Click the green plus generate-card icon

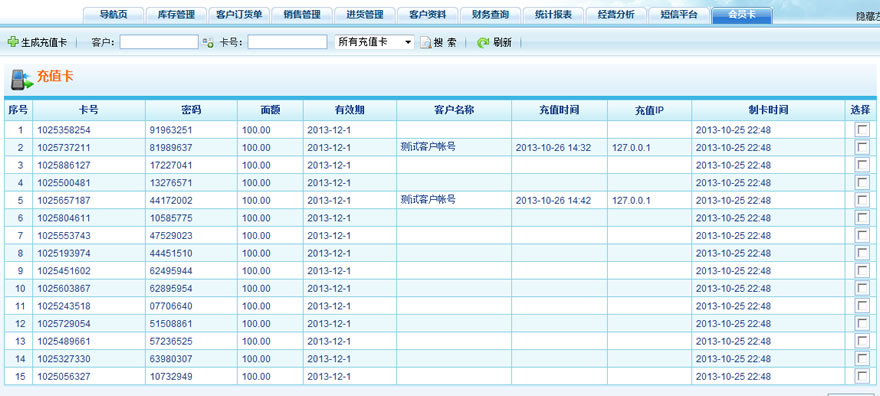coord(12,42)
